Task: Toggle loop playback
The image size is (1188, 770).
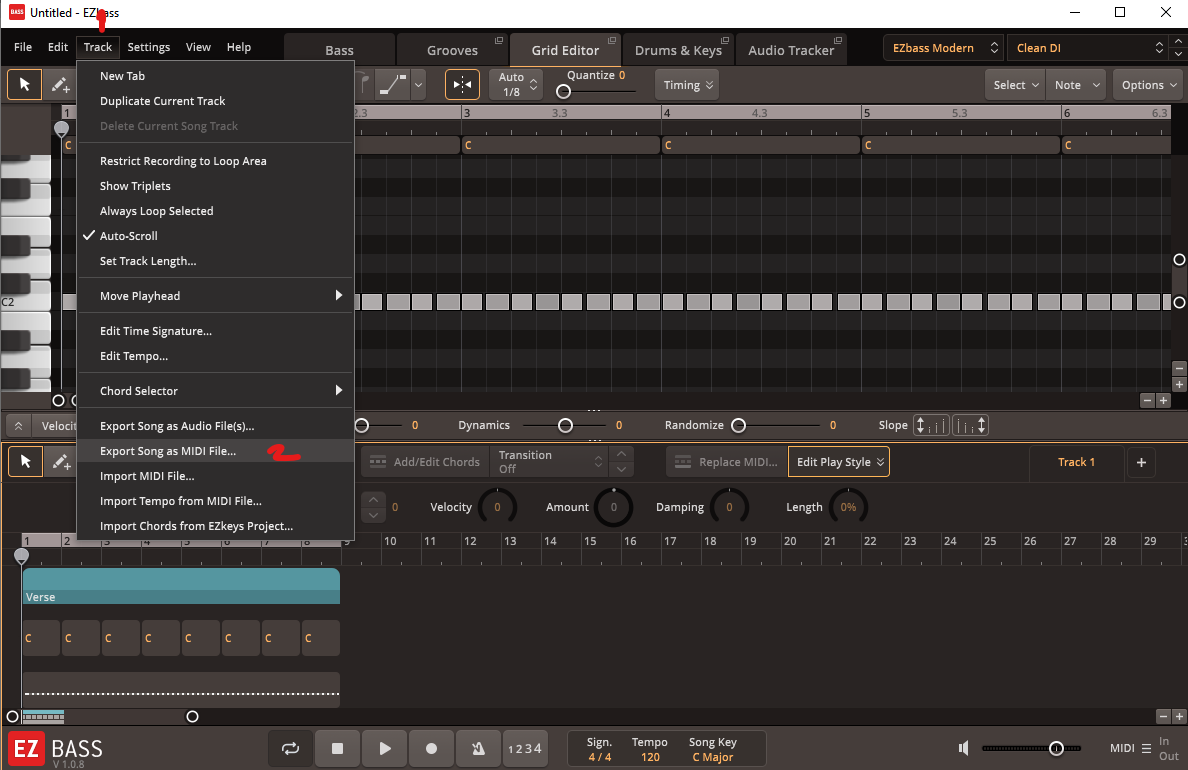Action: click(x=290, y=749)
